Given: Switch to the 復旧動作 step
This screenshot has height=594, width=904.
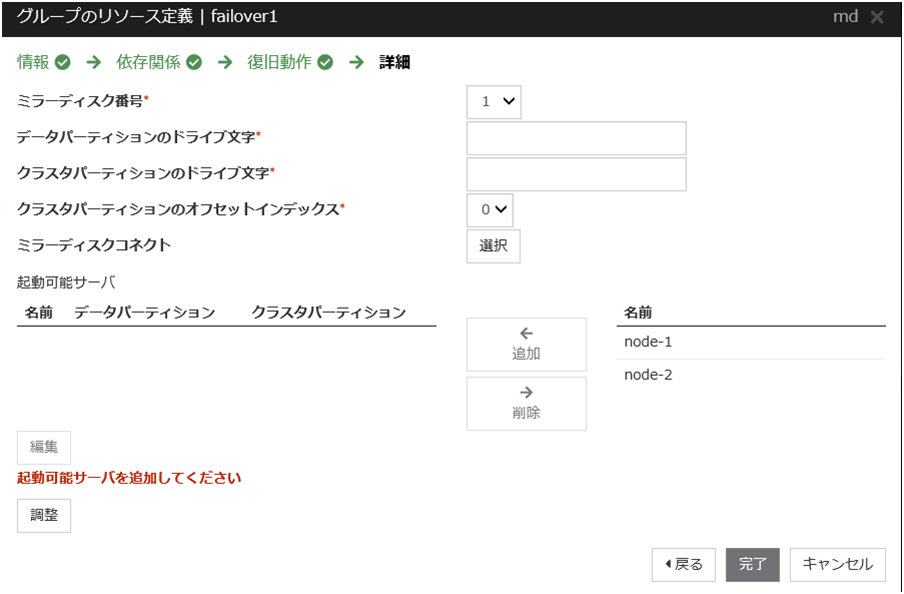Looking at the screenshot, I should coord(279,62).
